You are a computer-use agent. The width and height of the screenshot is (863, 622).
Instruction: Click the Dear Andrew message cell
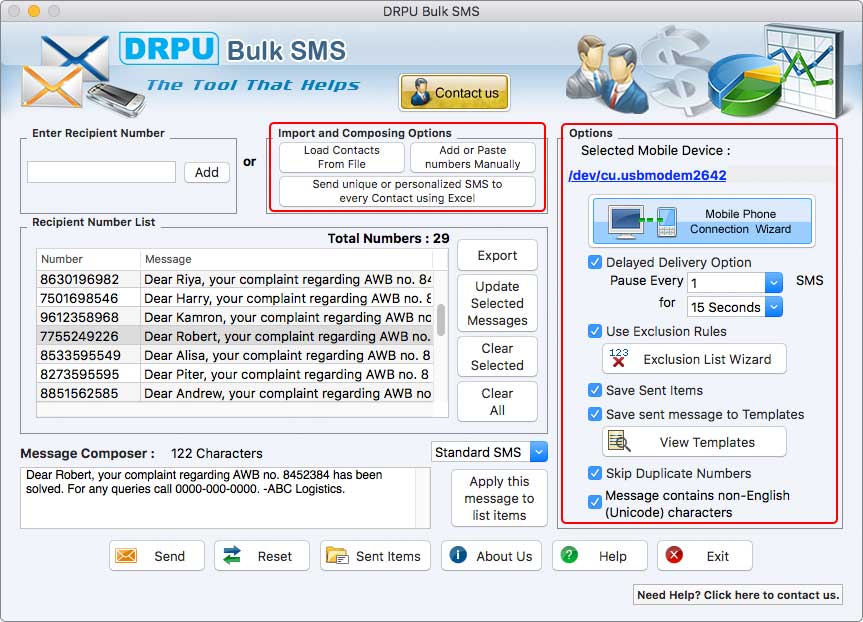(x=287, y=393)
